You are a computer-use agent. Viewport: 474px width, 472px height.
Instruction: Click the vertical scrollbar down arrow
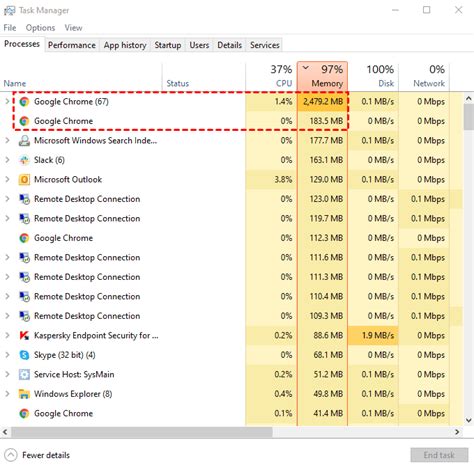coord(468,420)
